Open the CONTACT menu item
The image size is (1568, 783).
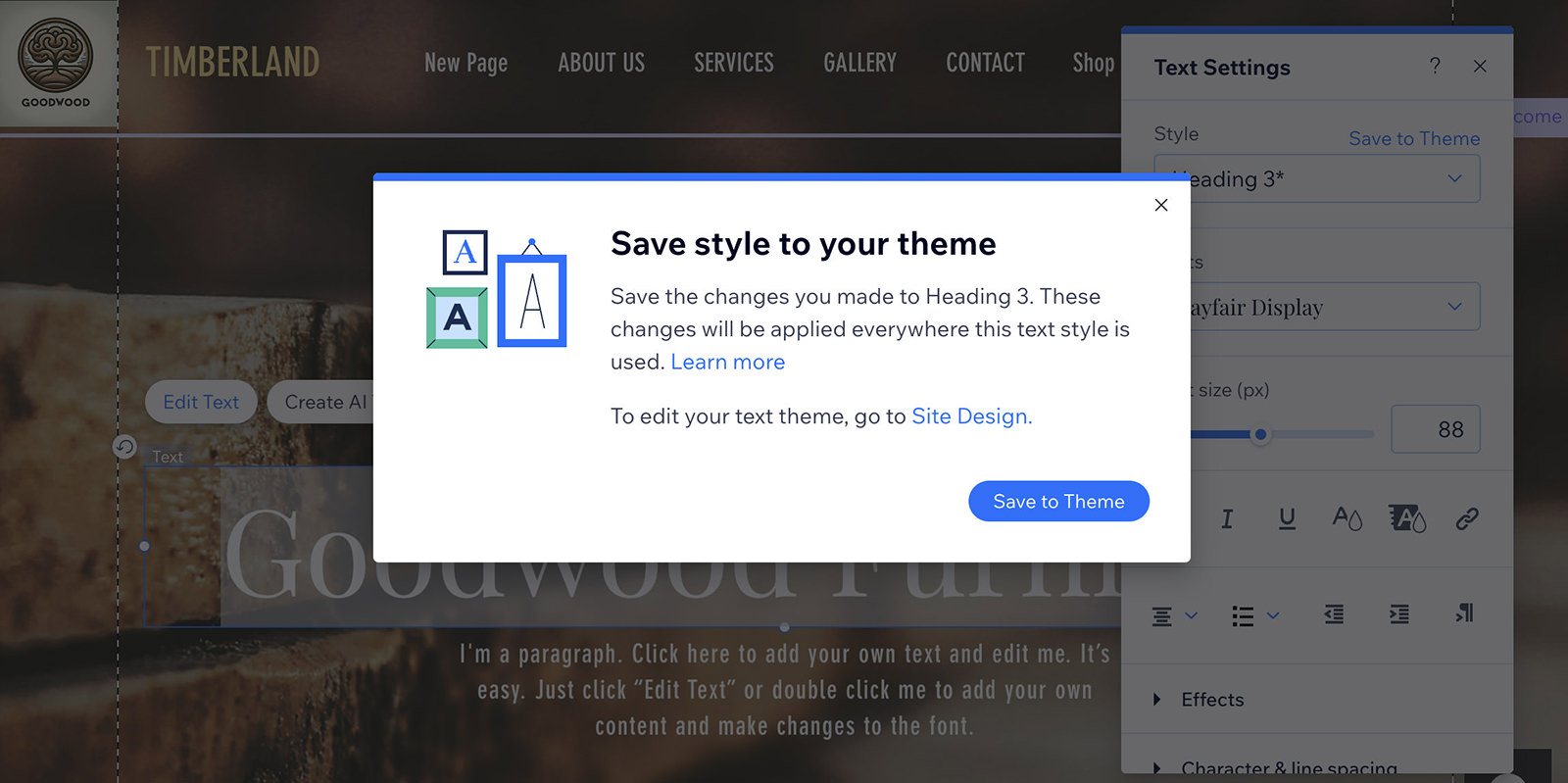(985, 63)
